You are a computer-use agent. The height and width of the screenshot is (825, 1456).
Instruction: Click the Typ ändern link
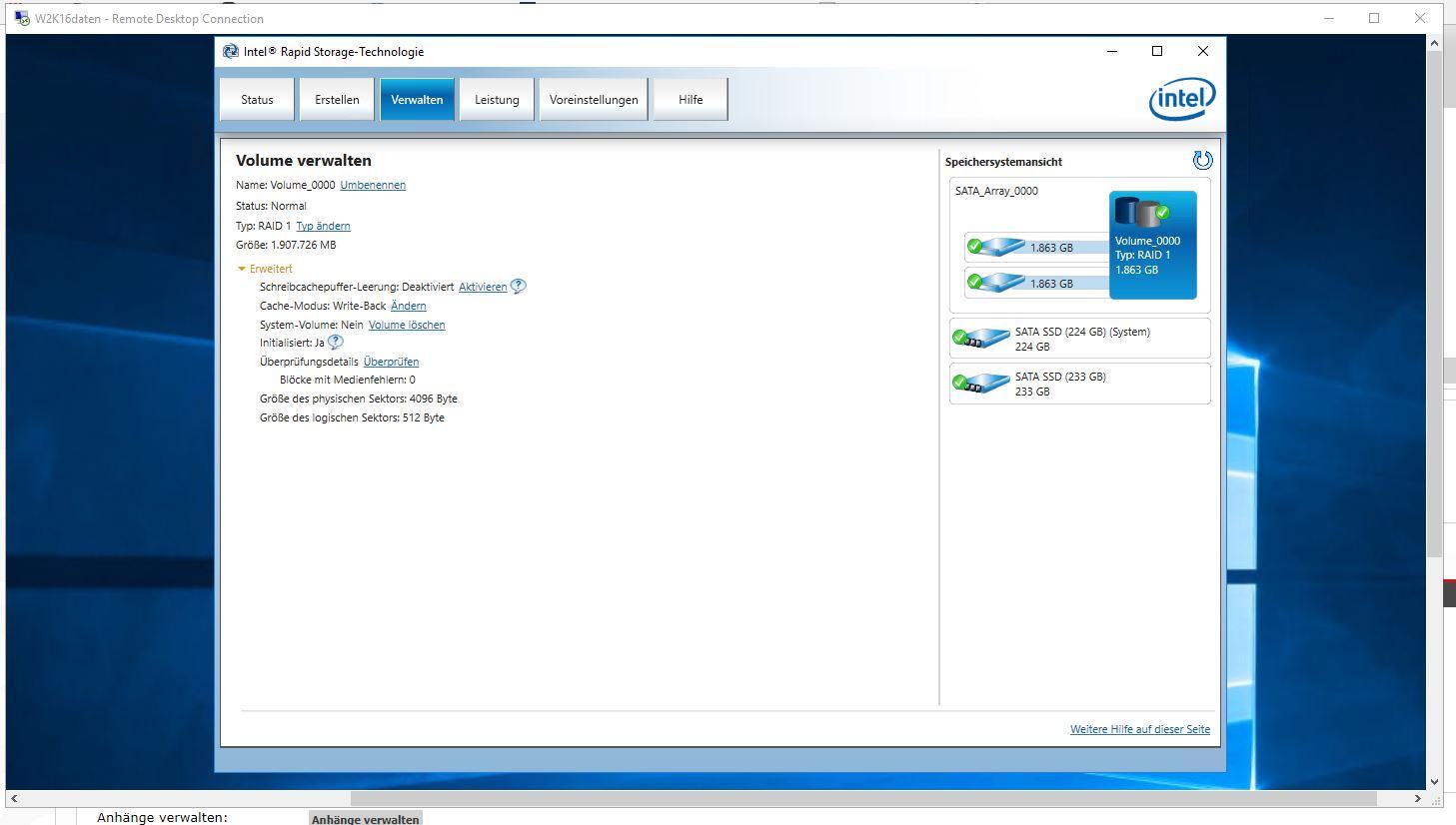point(323,226)
